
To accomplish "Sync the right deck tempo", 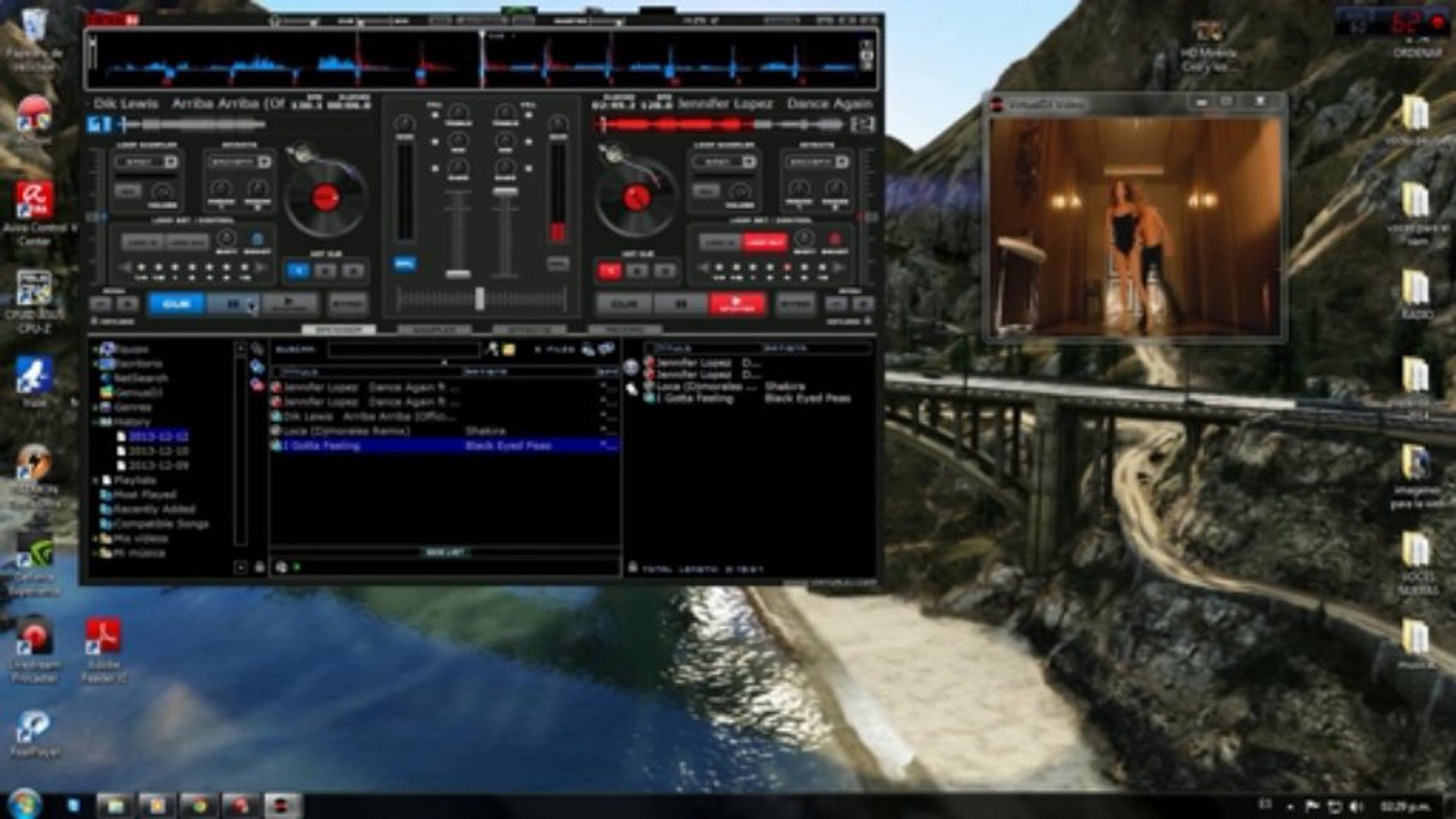I will (x=795, y=304).
